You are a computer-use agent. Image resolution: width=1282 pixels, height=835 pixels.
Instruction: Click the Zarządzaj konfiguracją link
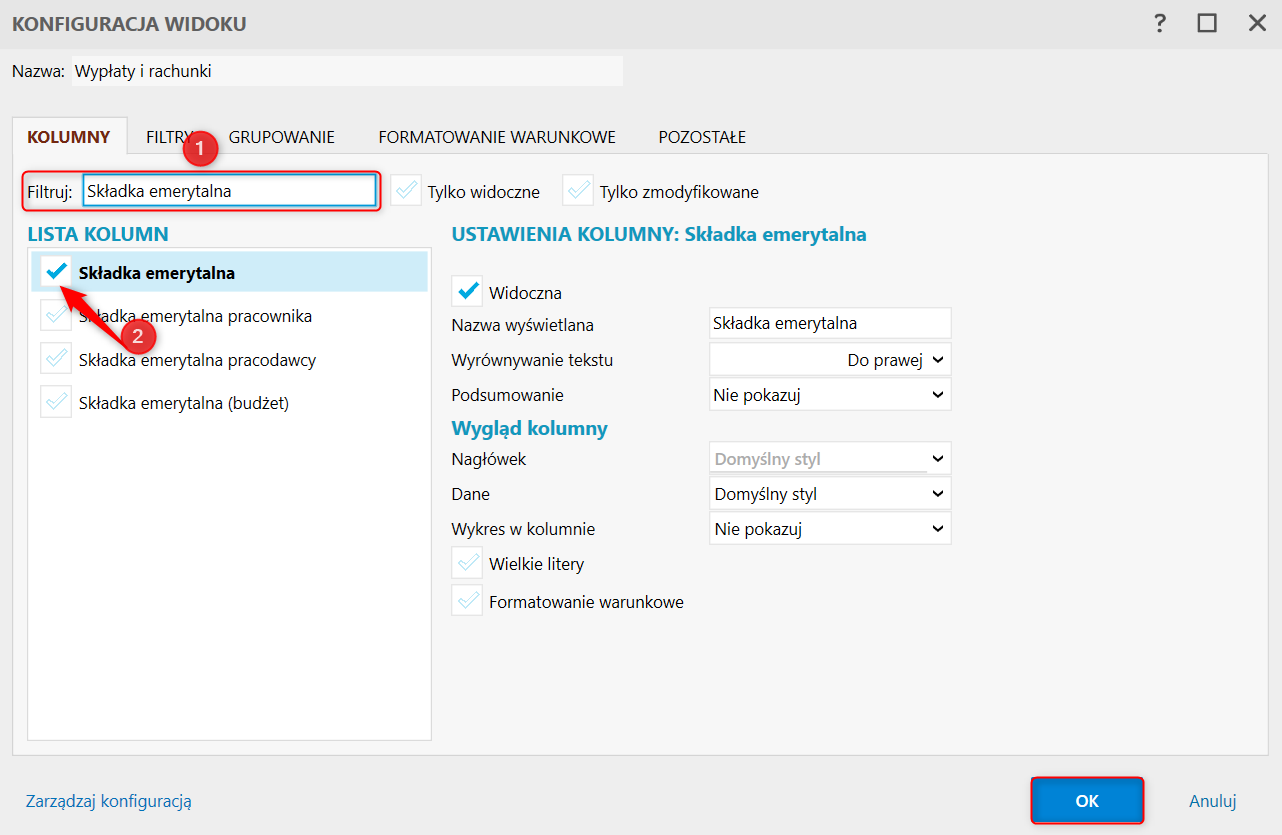[x=108, y=800]
